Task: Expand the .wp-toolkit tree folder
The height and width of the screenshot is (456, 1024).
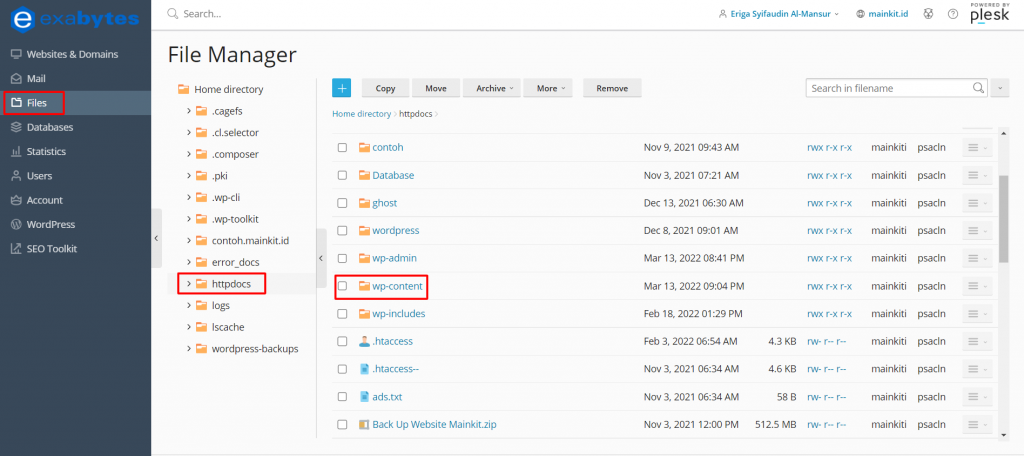Action: [189, 219]
